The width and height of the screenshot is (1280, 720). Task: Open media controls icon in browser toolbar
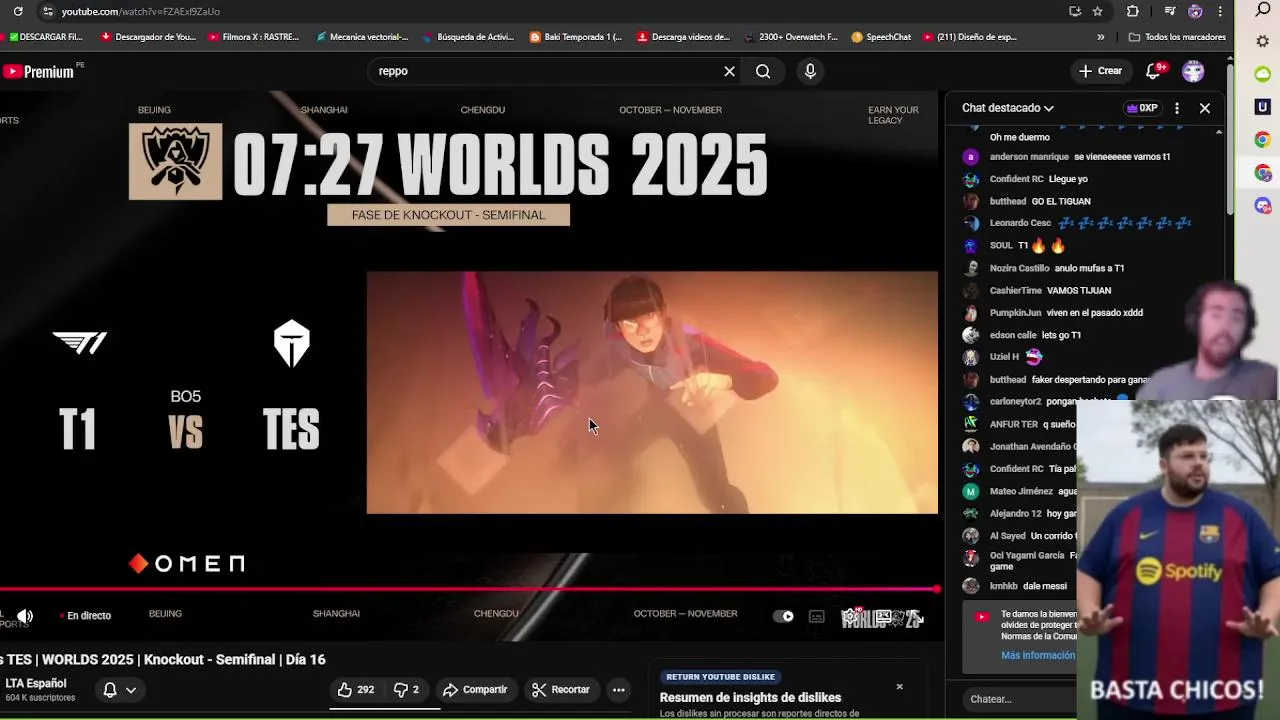coord(1170,11)
